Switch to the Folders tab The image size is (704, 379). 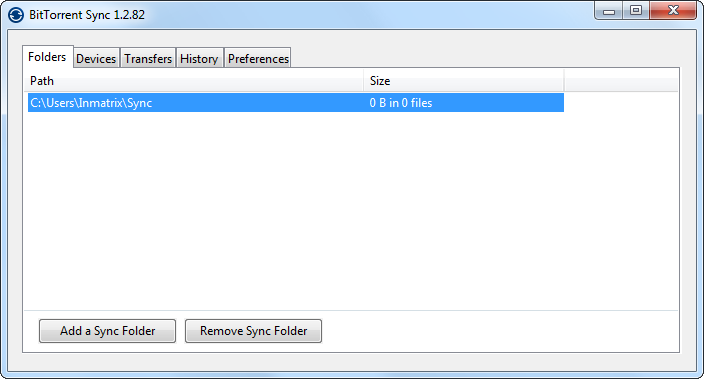(x=47, y=57)
